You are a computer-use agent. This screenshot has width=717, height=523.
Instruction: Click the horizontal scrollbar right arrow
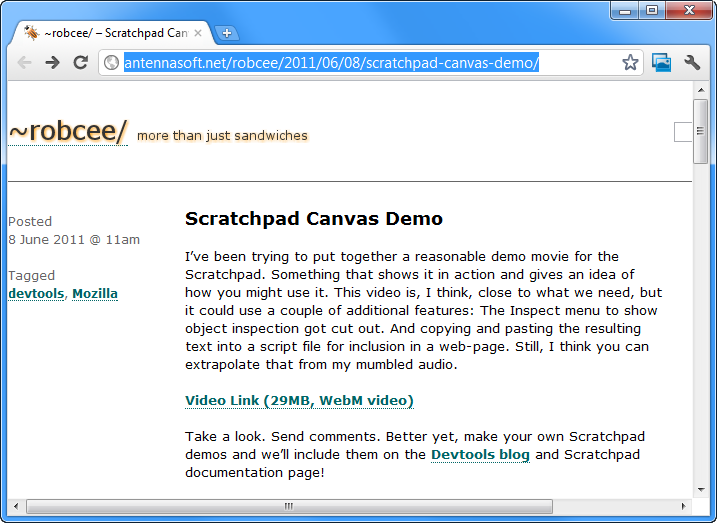click(x=683, y=506)
